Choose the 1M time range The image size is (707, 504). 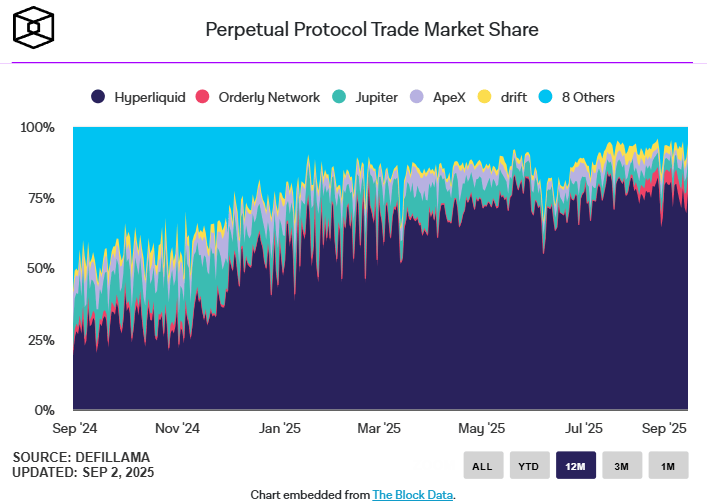click(x=668, y=465)
